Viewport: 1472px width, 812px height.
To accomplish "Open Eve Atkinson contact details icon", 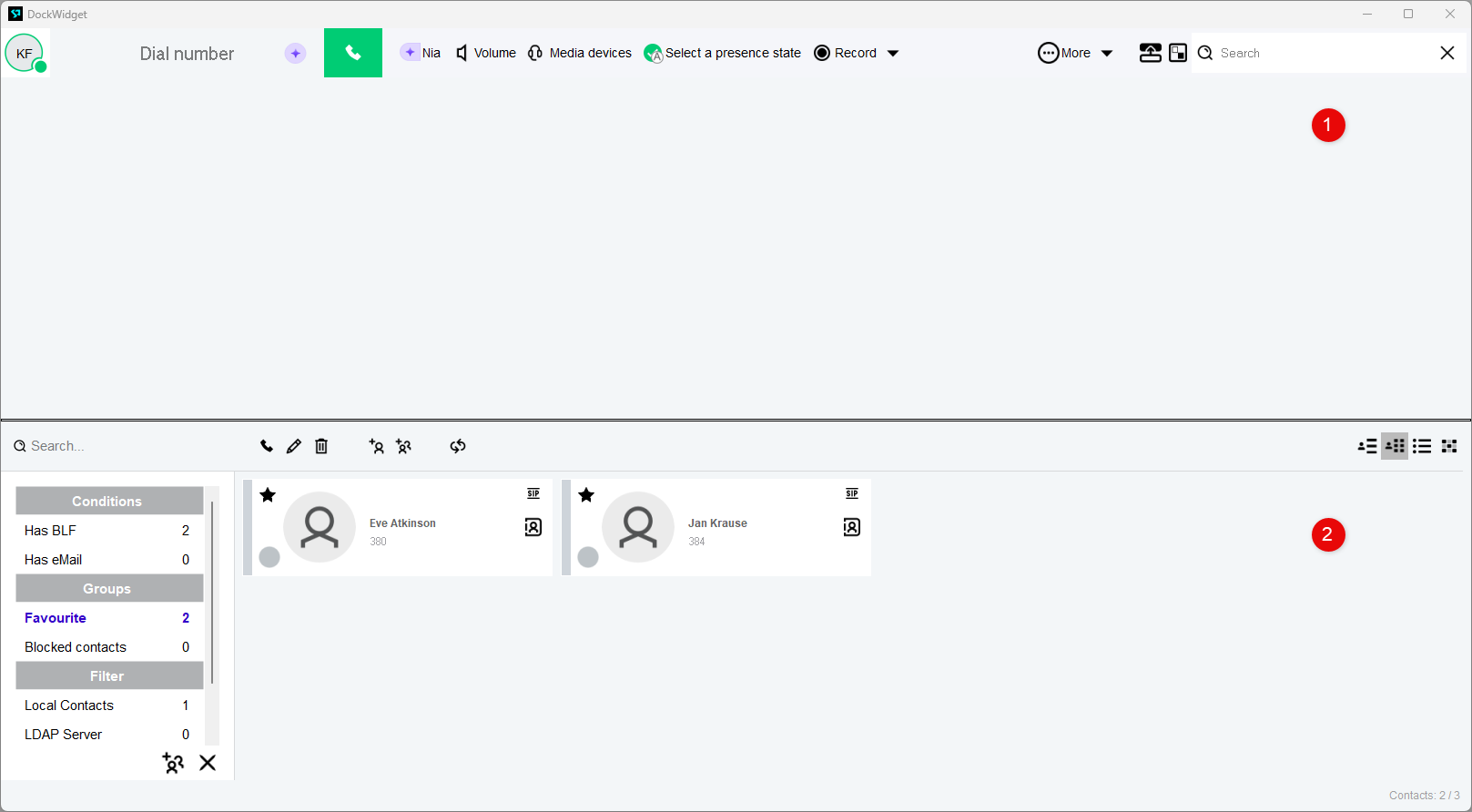I will 533,527.
